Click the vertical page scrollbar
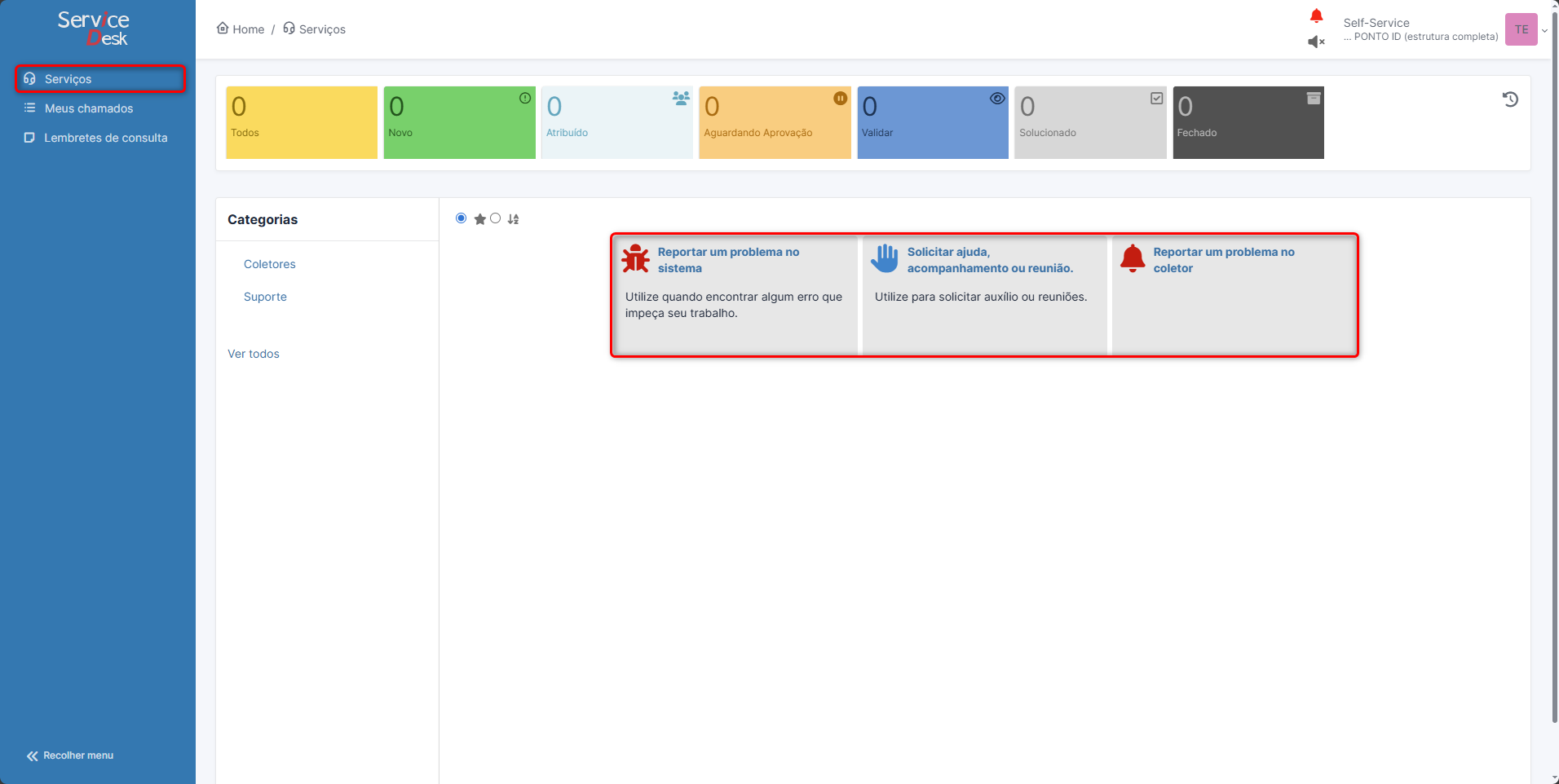The image size is (1559, 784). (1554, 367)
